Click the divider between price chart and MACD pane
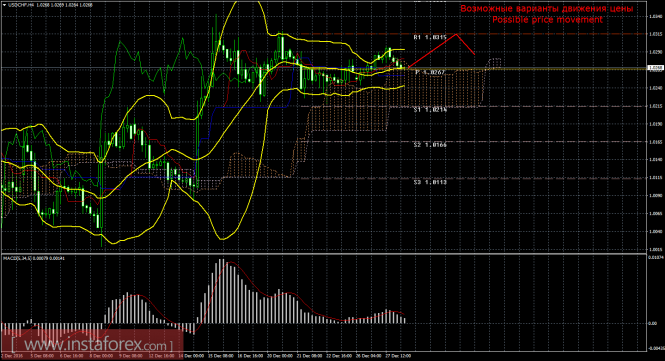The height and width of the screenshot is (361, 665). [324, 253]
